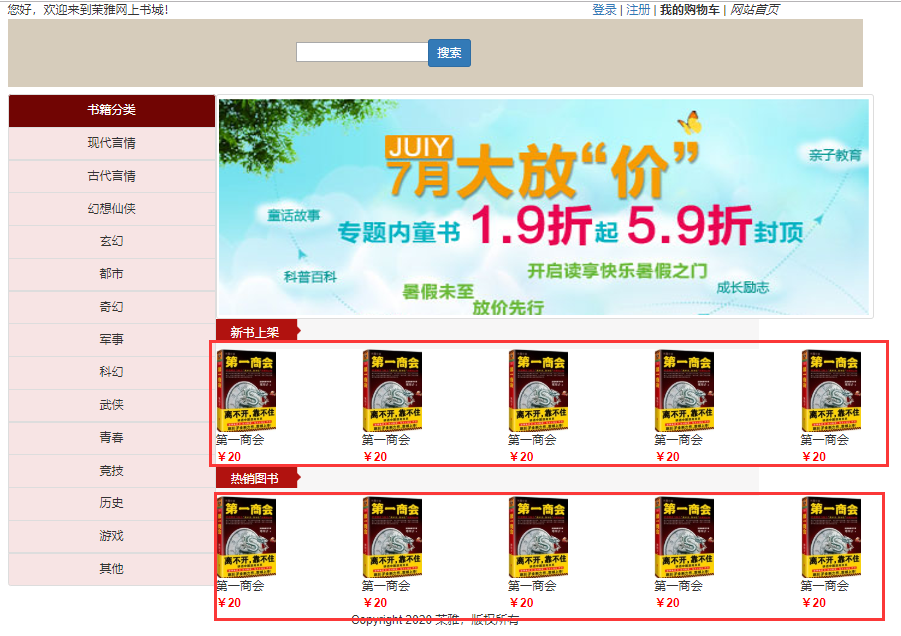
Task: Click third 第一商会 title in 热销图书
Action: (x=532, y=586)
